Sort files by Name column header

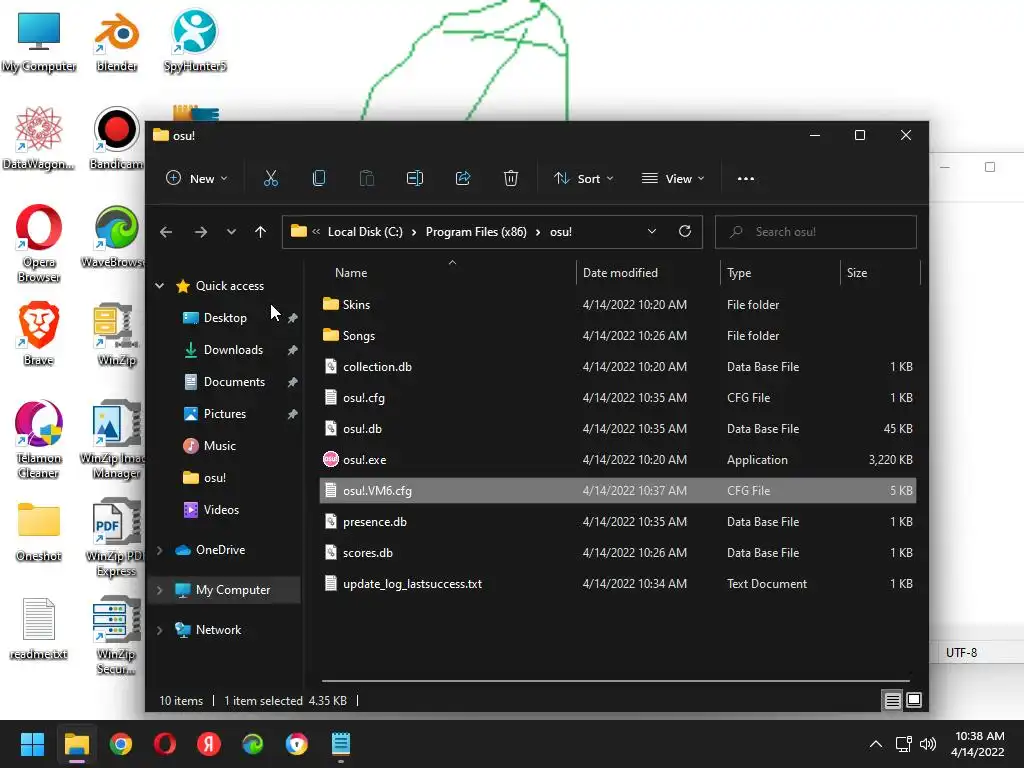tap(447, 273)
